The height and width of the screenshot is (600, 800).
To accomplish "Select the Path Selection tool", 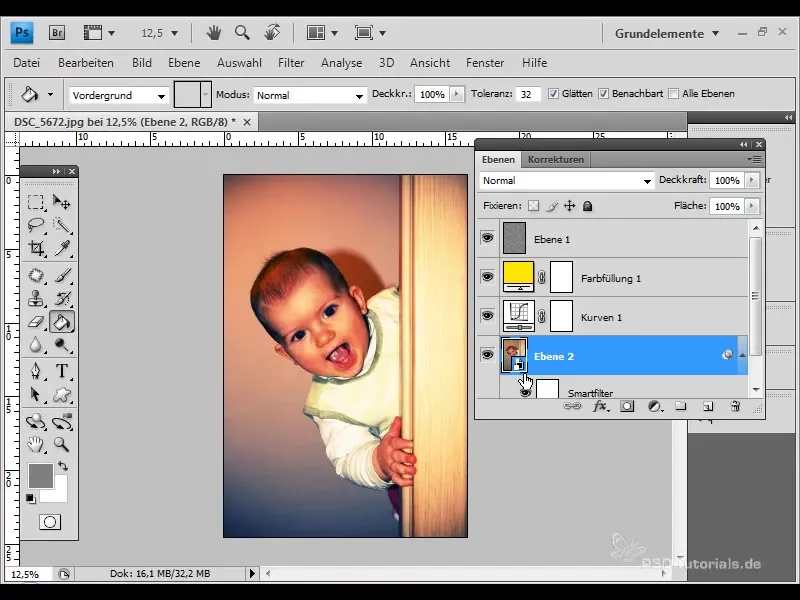I will 36,394.
